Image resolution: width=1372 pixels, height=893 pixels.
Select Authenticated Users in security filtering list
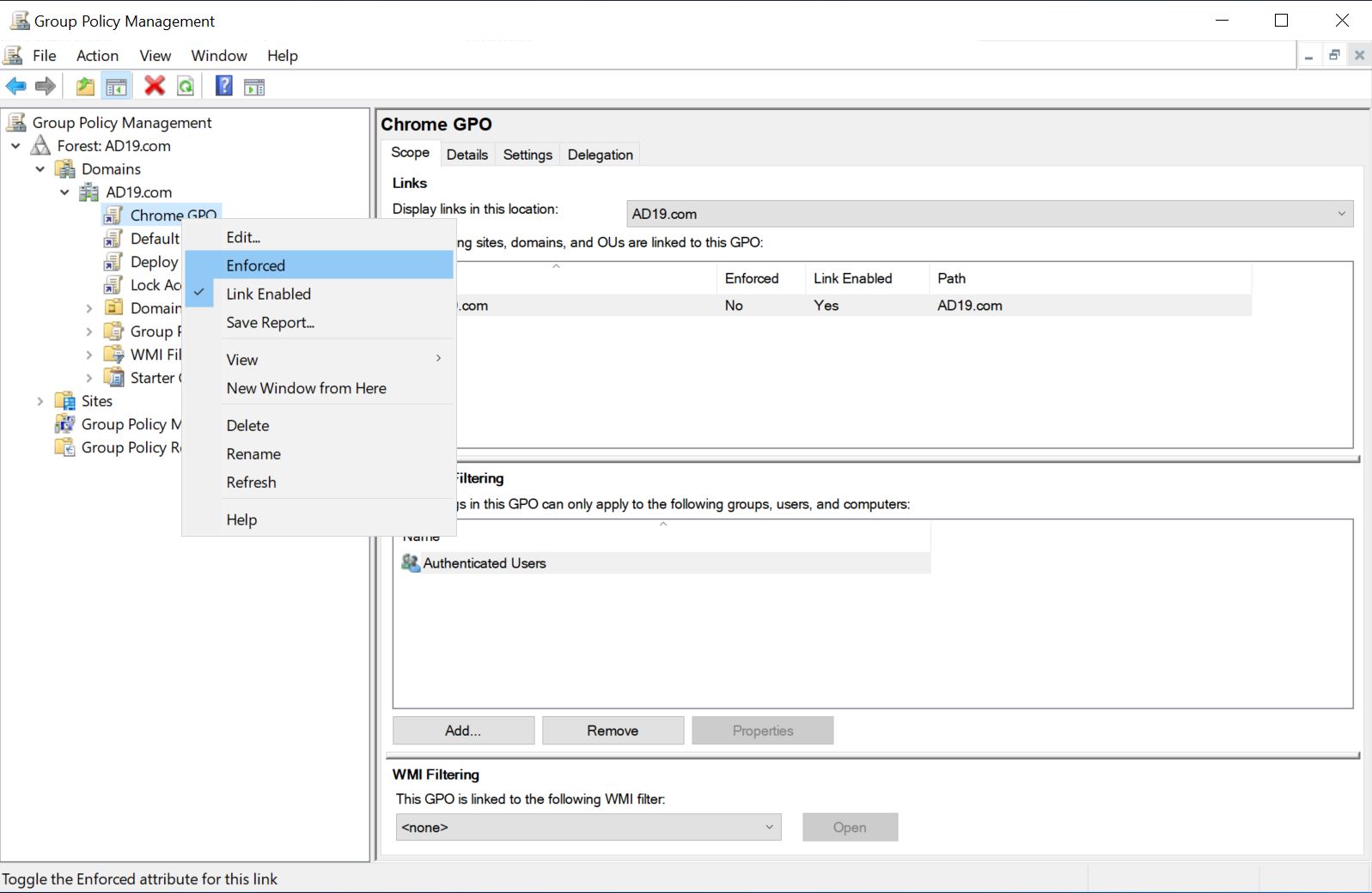[x=485, y=563]
